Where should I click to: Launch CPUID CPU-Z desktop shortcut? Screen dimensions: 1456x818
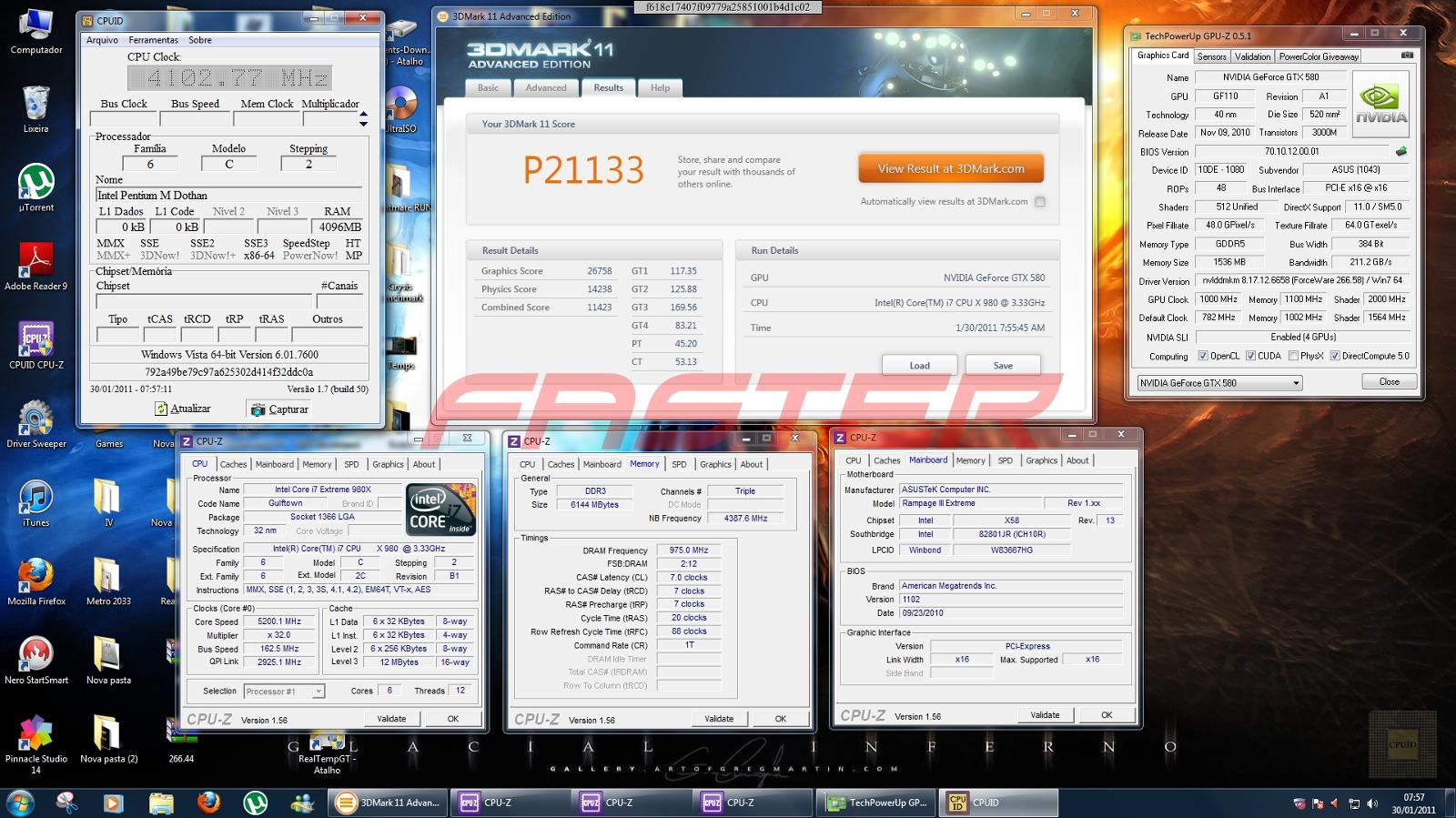tap(36, 346)
